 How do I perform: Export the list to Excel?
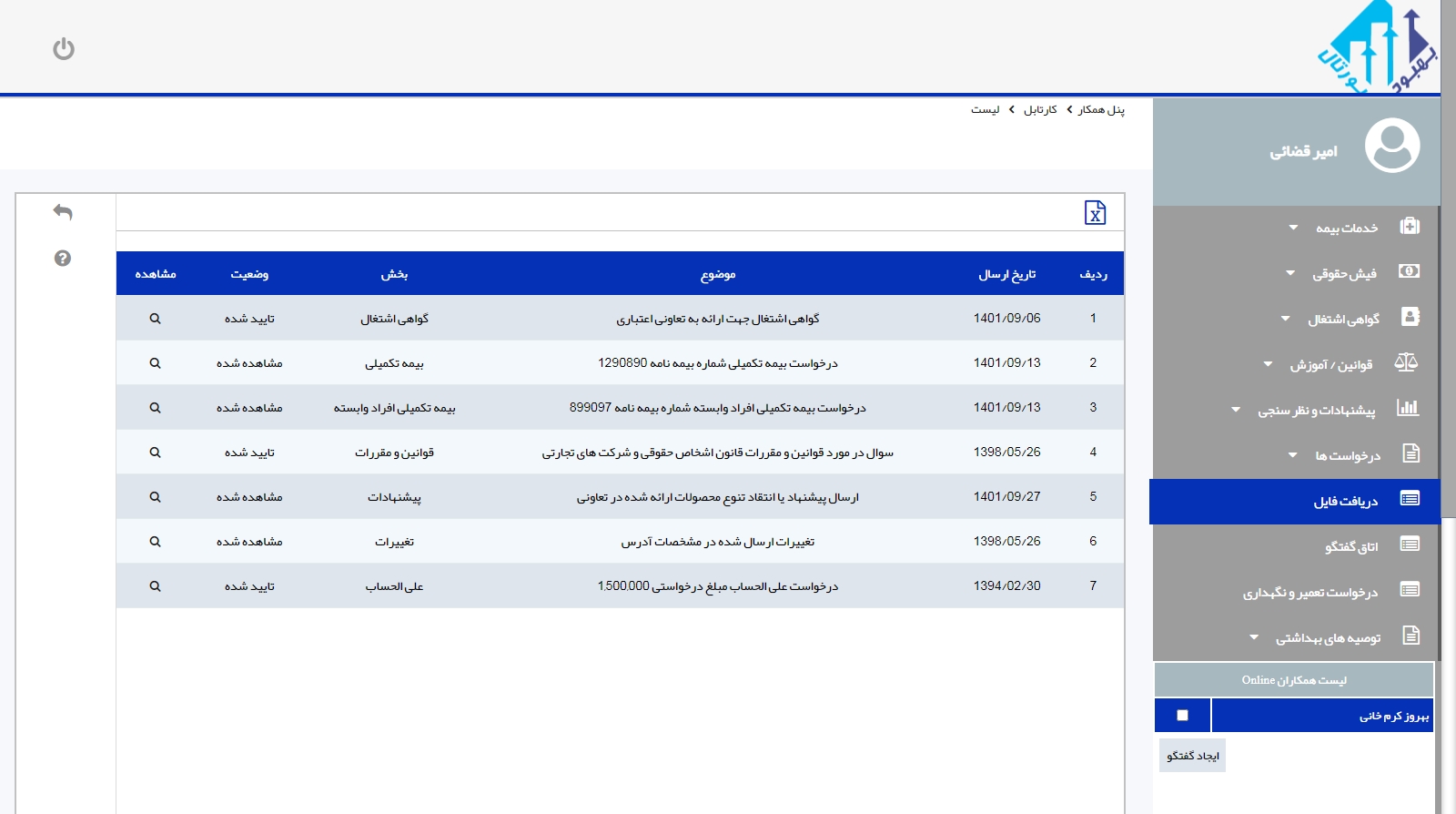tap(1095, 213)
